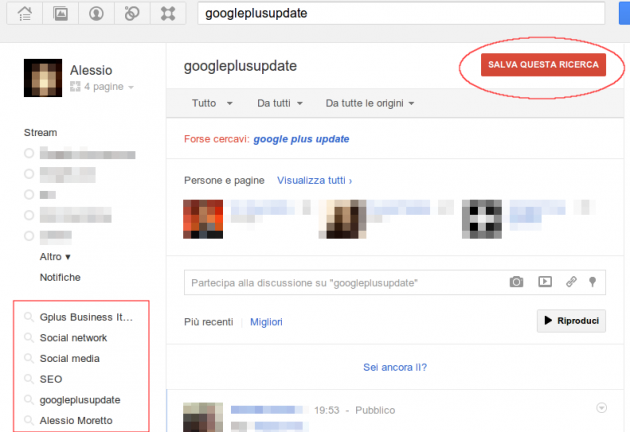The height and width of the screenshot is (432, 630).
Task: Open the Photos icon in top bar
Action: (x=61, y=13)
